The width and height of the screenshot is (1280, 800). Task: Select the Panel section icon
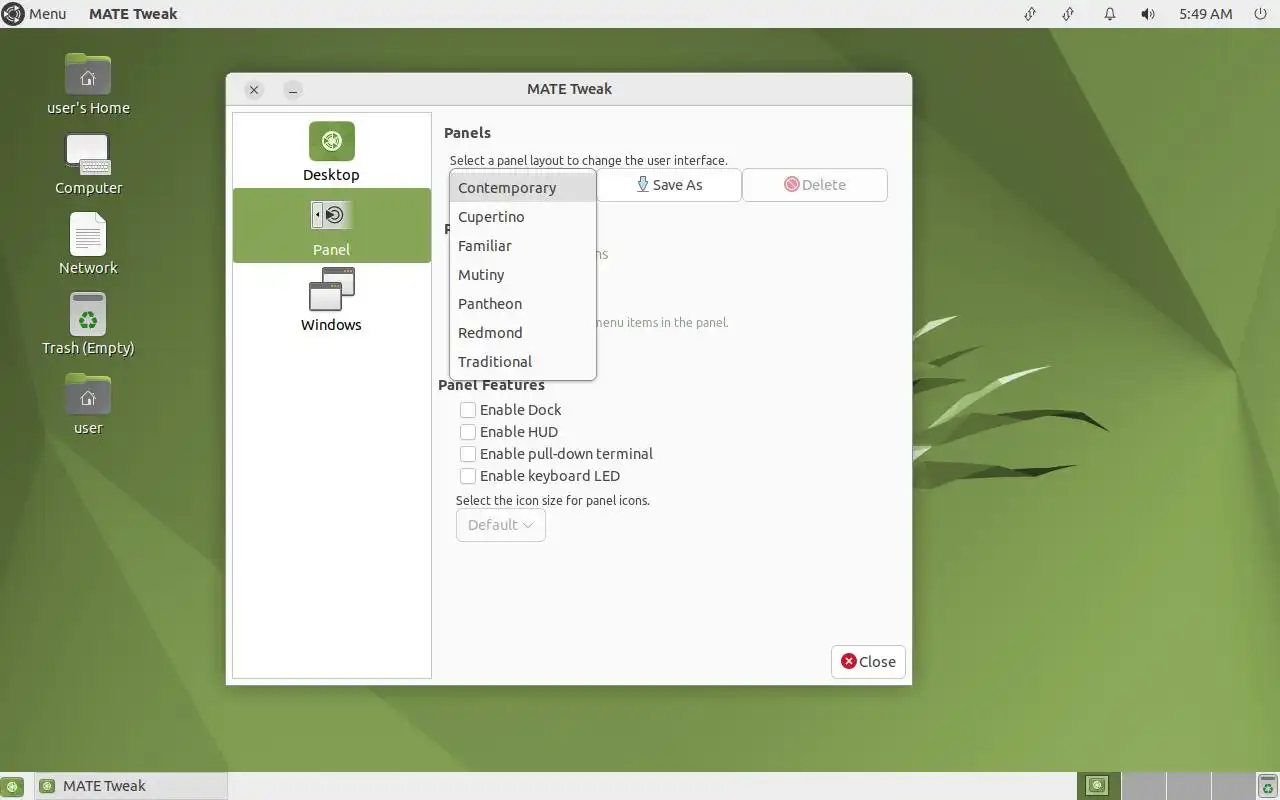[x=331, y=215]
